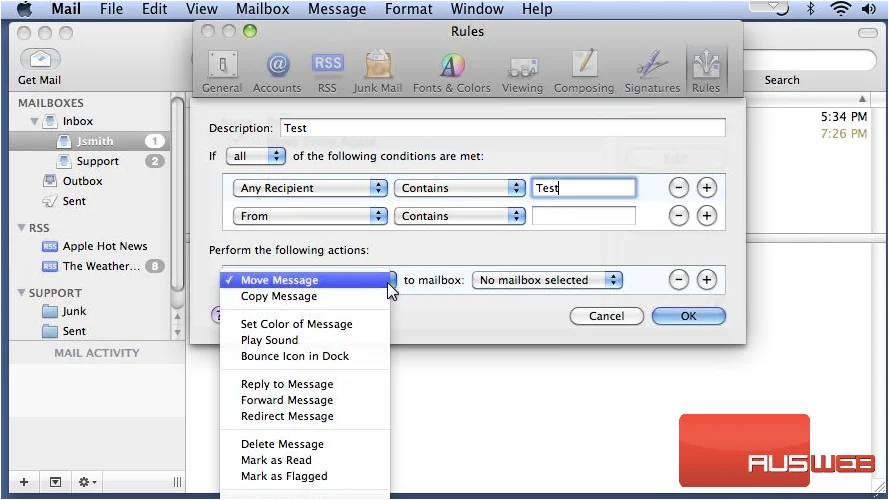889x500 pixels.
Task: Choose Delete Message action
Action: pyautogui.click(x=305, y=444)
